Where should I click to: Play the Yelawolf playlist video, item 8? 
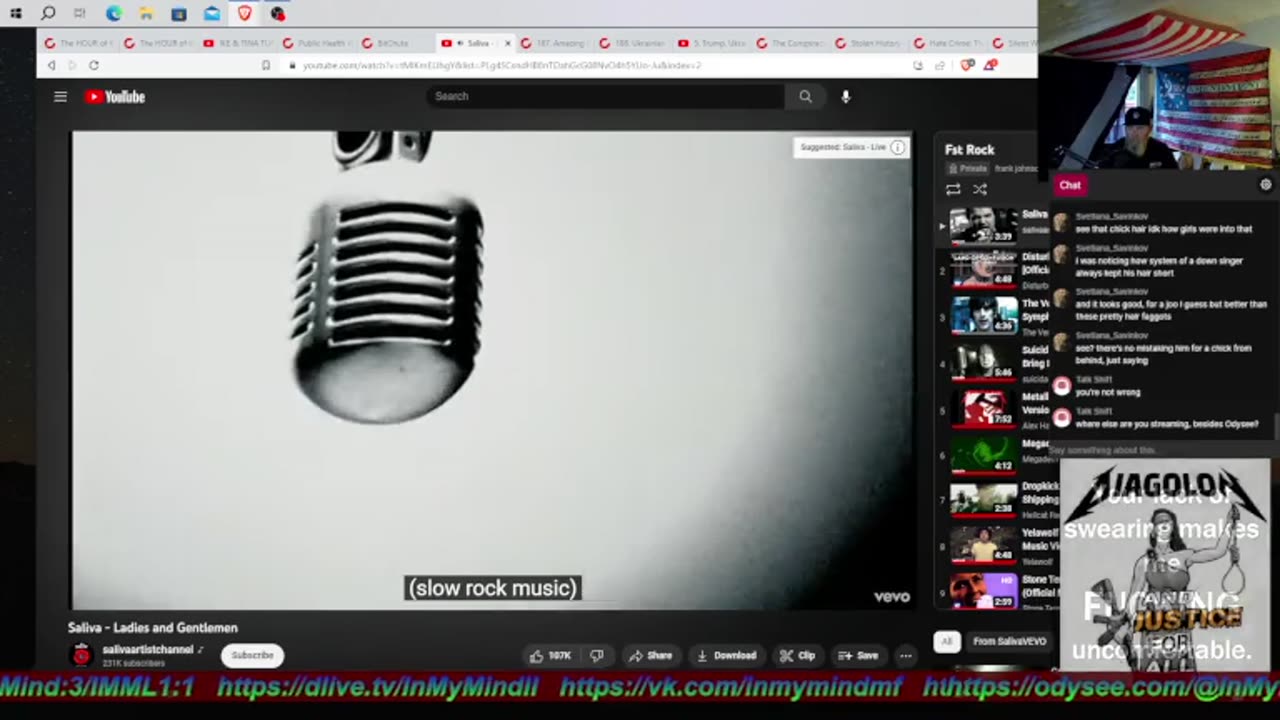(x=983, y=544)
